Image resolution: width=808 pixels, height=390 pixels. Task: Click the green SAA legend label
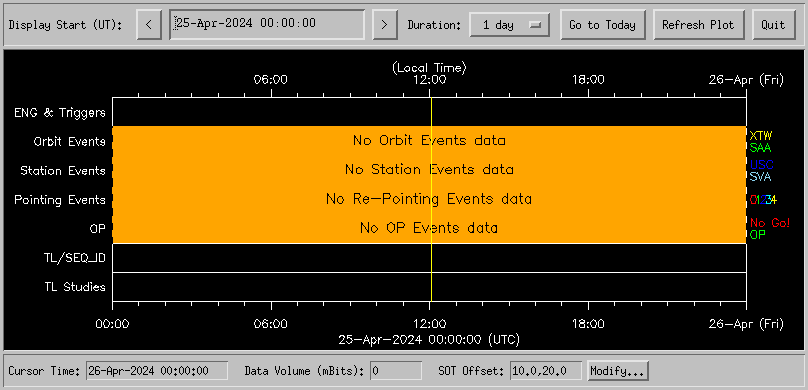pyautogui.click(x=760, y=148)
